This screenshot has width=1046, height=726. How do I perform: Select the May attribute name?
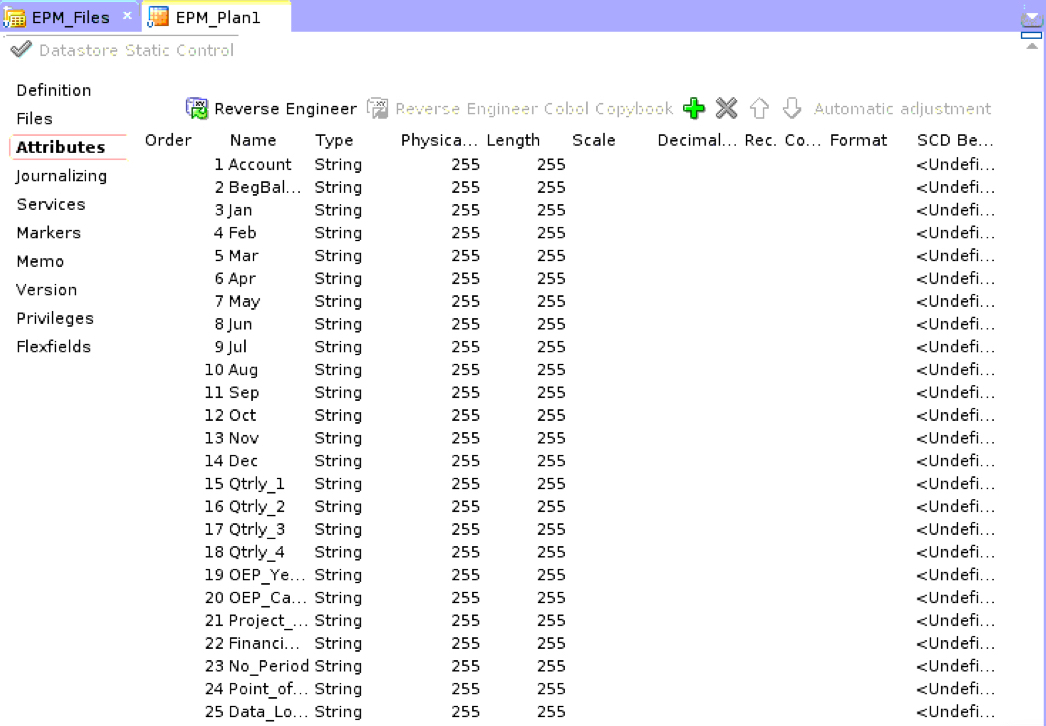244,302
